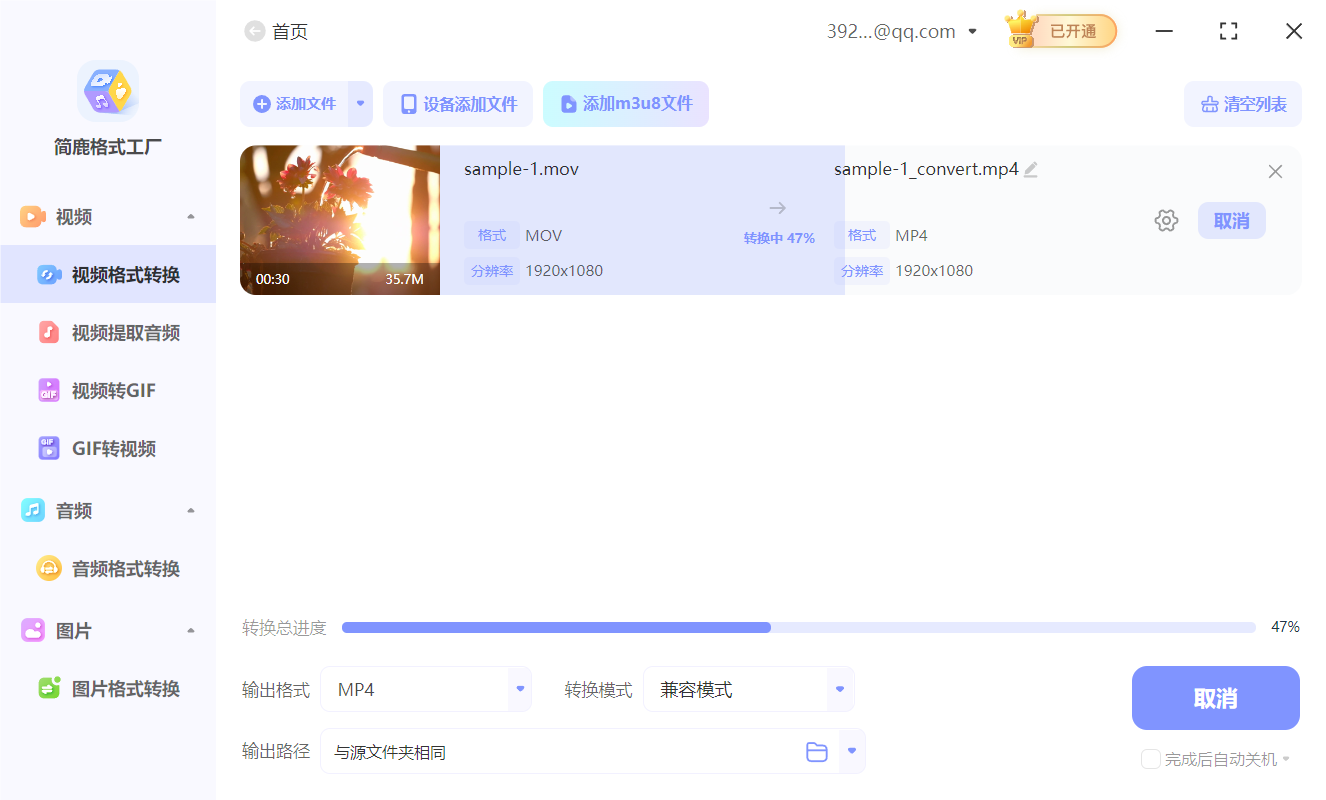The height and width of the screenshot is (800, 1326).
Task: Click the 清空列表 button
Action: coord(1243,104)
